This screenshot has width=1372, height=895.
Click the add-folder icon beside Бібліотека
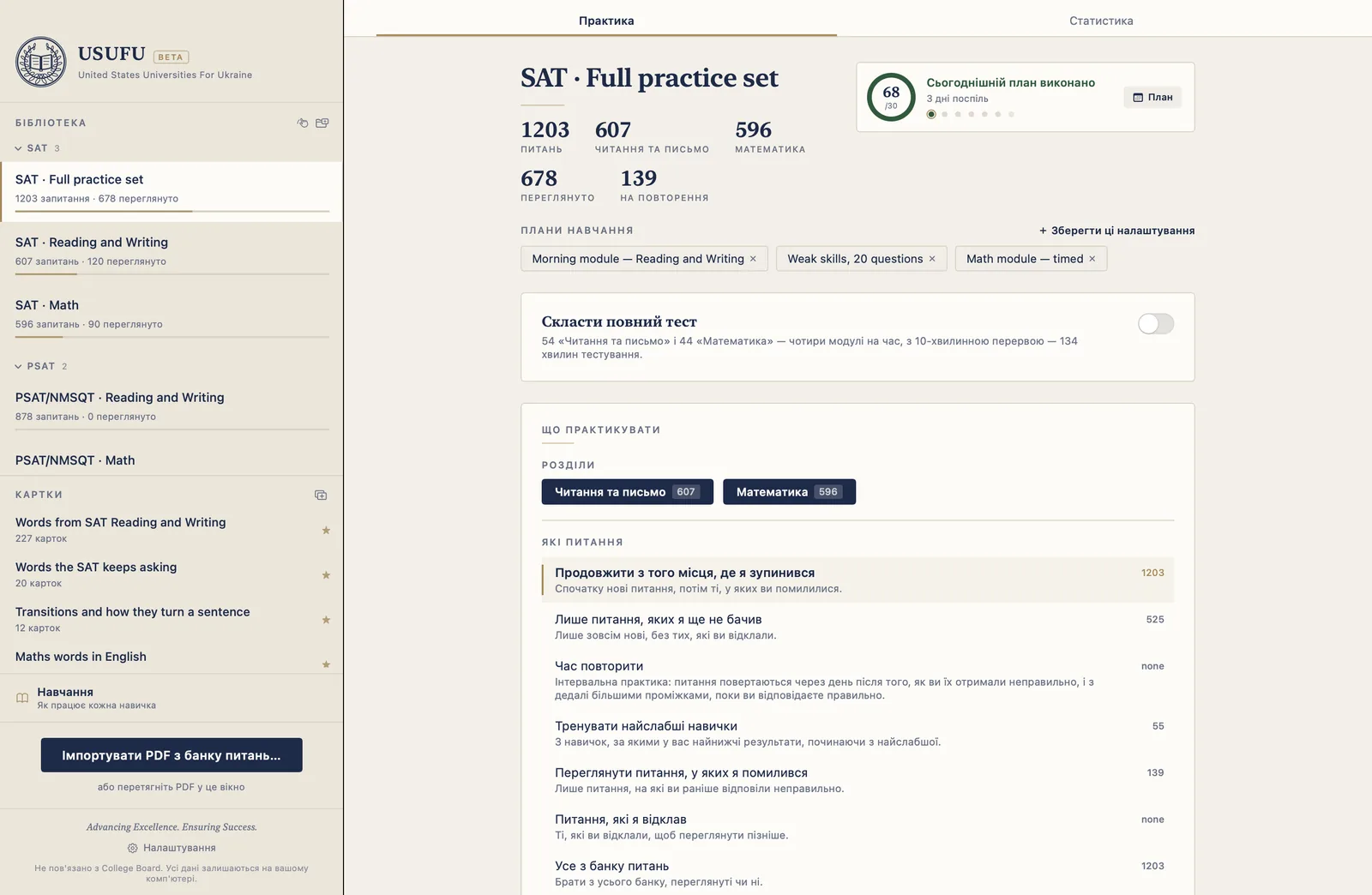(x=322, y=123)
